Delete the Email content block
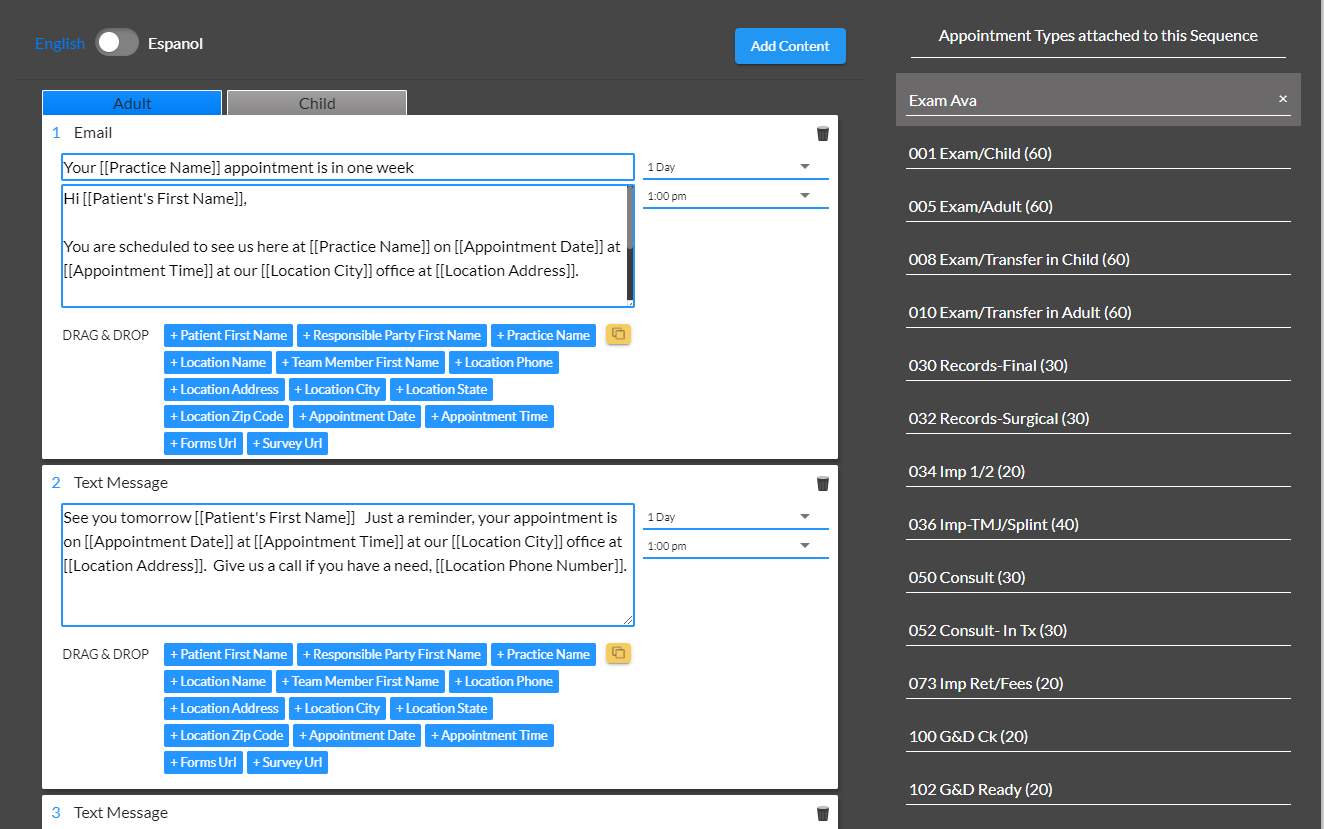The height and width of the screenshot is (829, 1324). point(822,133)
